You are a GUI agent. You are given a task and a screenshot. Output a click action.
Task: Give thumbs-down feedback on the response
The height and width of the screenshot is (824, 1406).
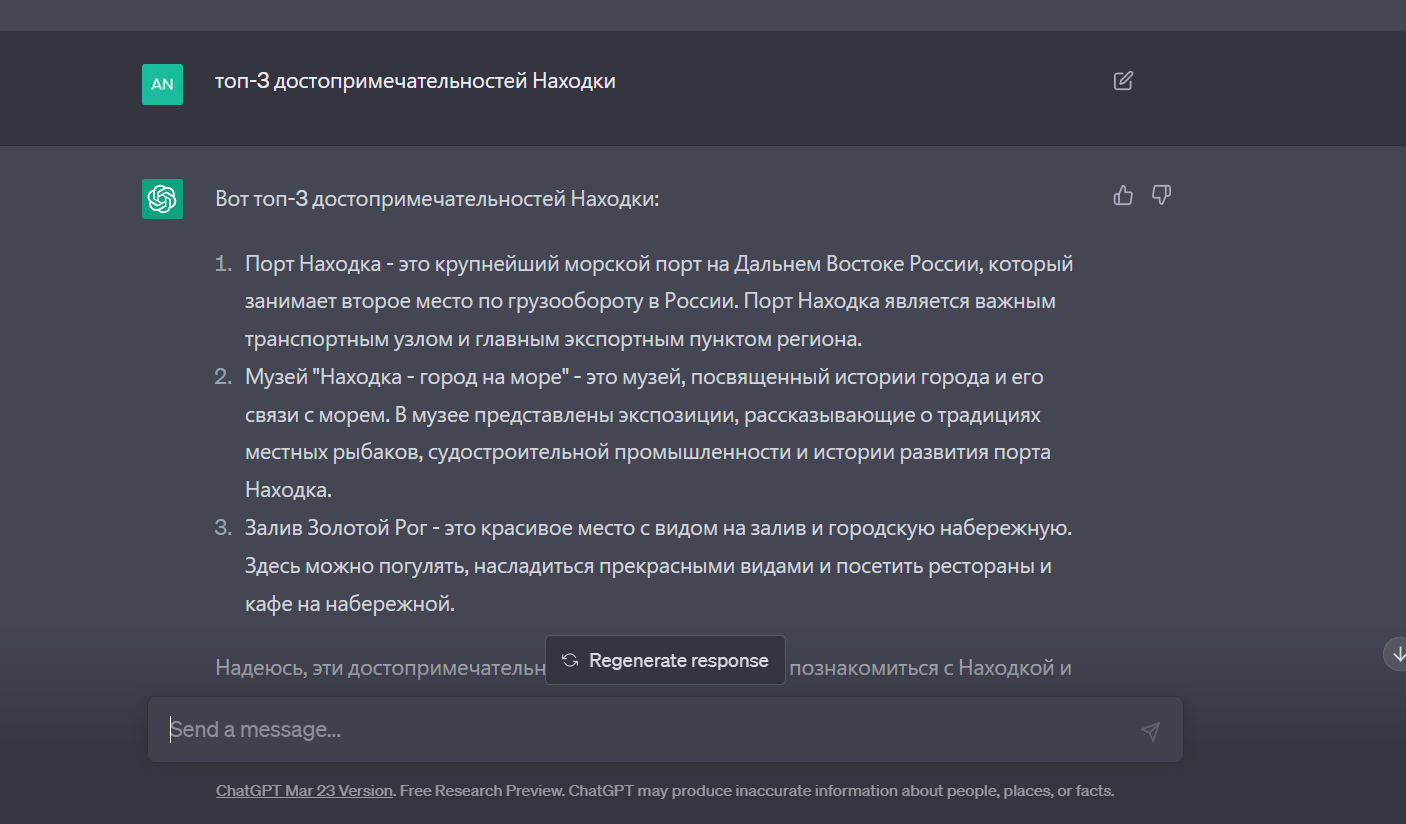pos(1161,196)
